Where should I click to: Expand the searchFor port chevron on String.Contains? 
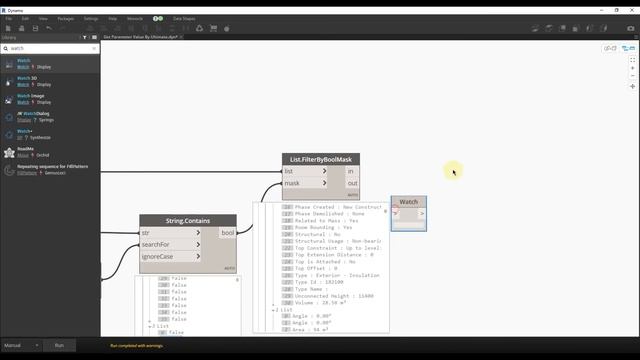coord(198,244)
